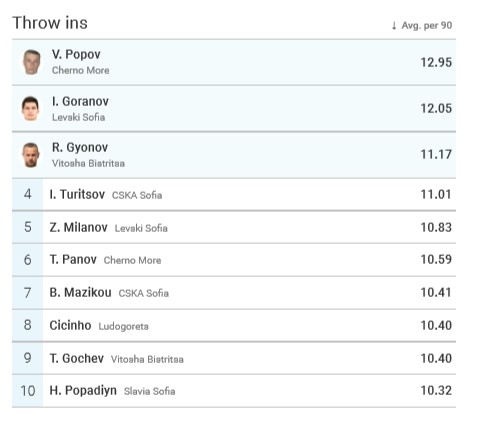This screenshot has width=478, height=427.
Task: Click Ludogorets team next to Cicinho
Action: (x=124, y=326)
